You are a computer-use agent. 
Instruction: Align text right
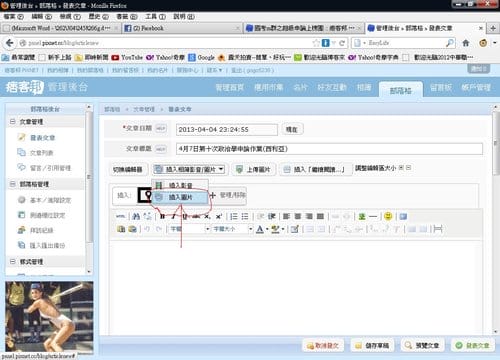309,216
